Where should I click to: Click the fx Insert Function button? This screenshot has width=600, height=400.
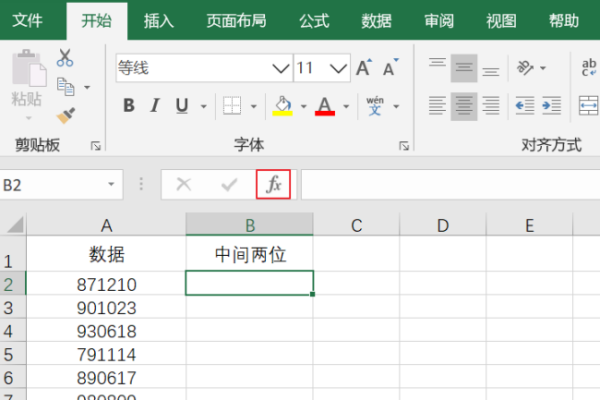pyautogui.click(x=274, y=184)
